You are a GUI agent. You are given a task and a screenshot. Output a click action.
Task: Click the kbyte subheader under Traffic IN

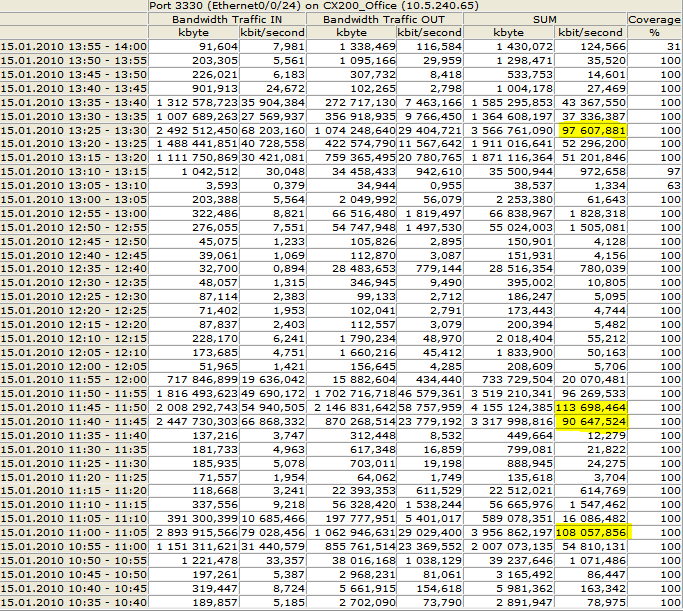[x=194, y=33]
